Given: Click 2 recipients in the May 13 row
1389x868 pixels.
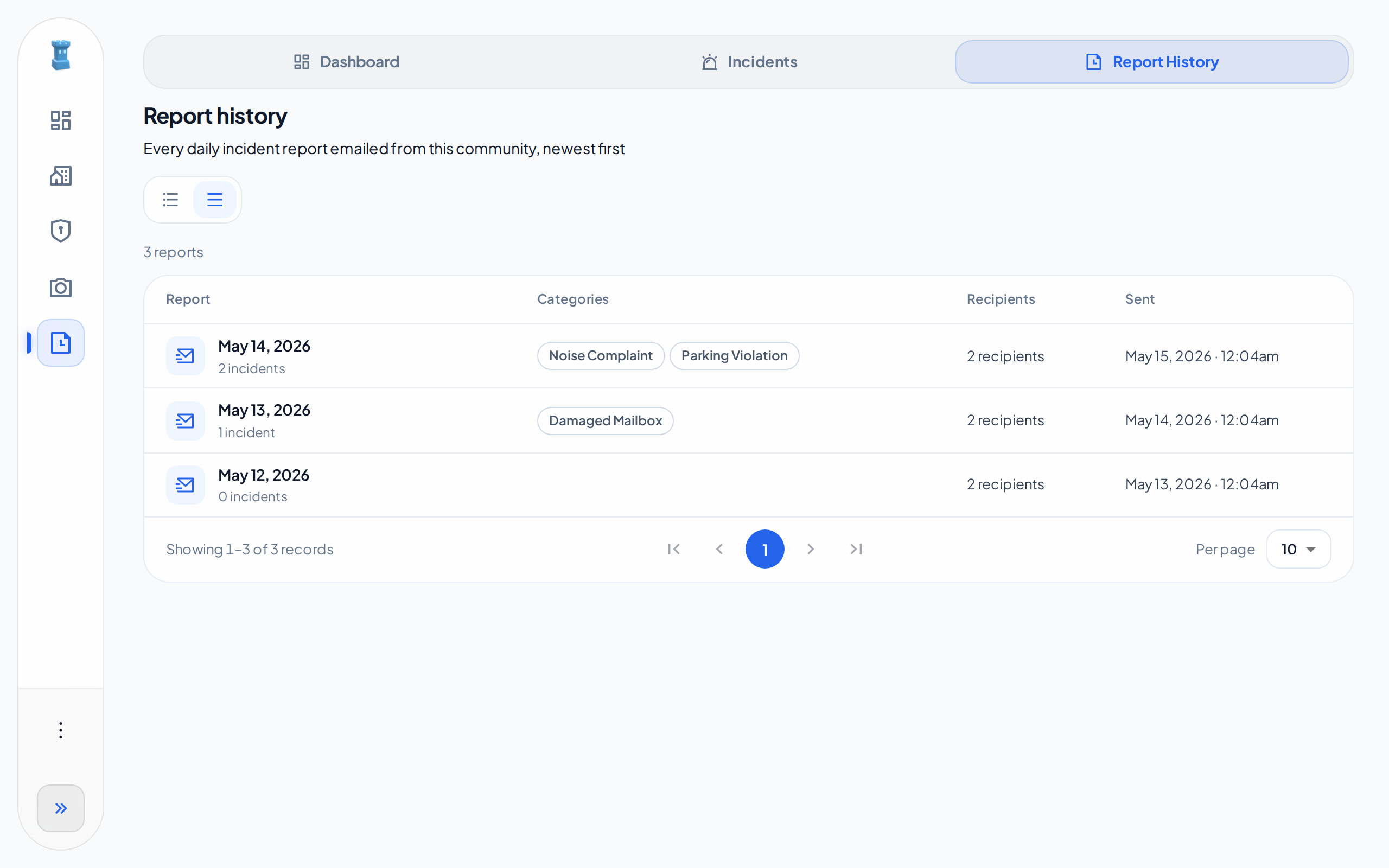Looking at the screenshot, I should [1005, 420].
